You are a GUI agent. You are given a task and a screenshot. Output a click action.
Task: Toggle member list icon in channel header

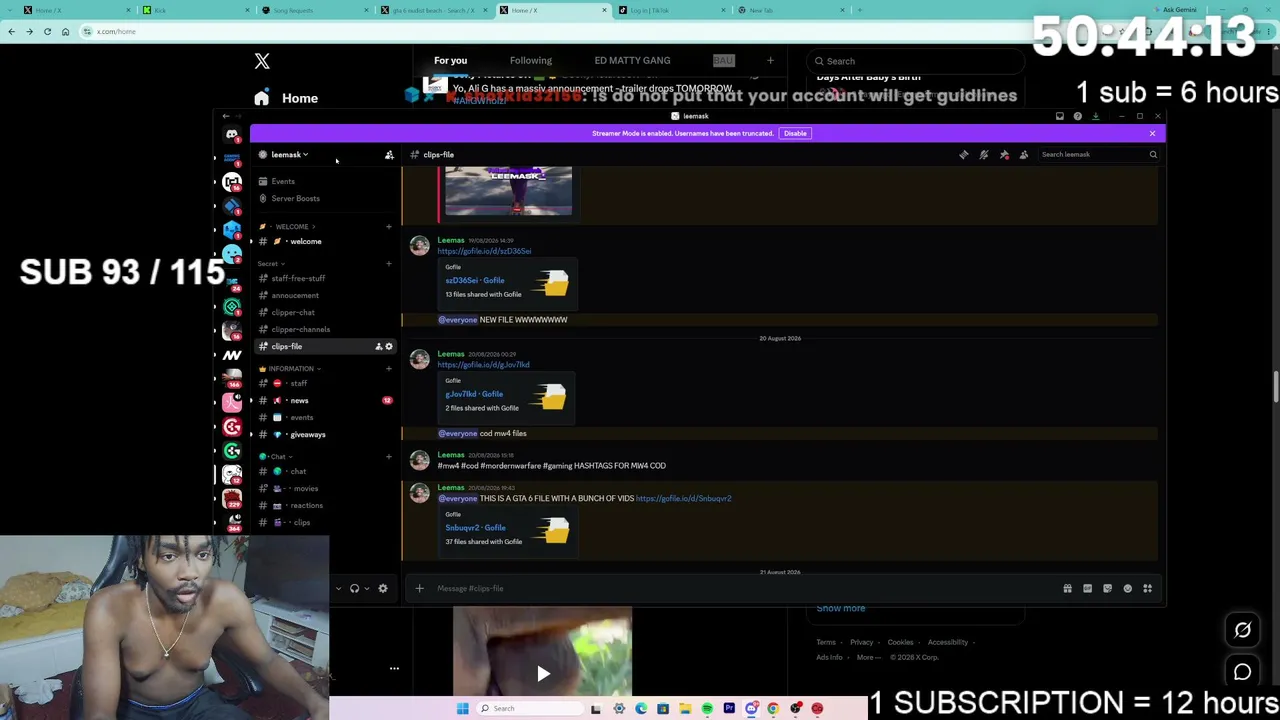pos(1024,155)
